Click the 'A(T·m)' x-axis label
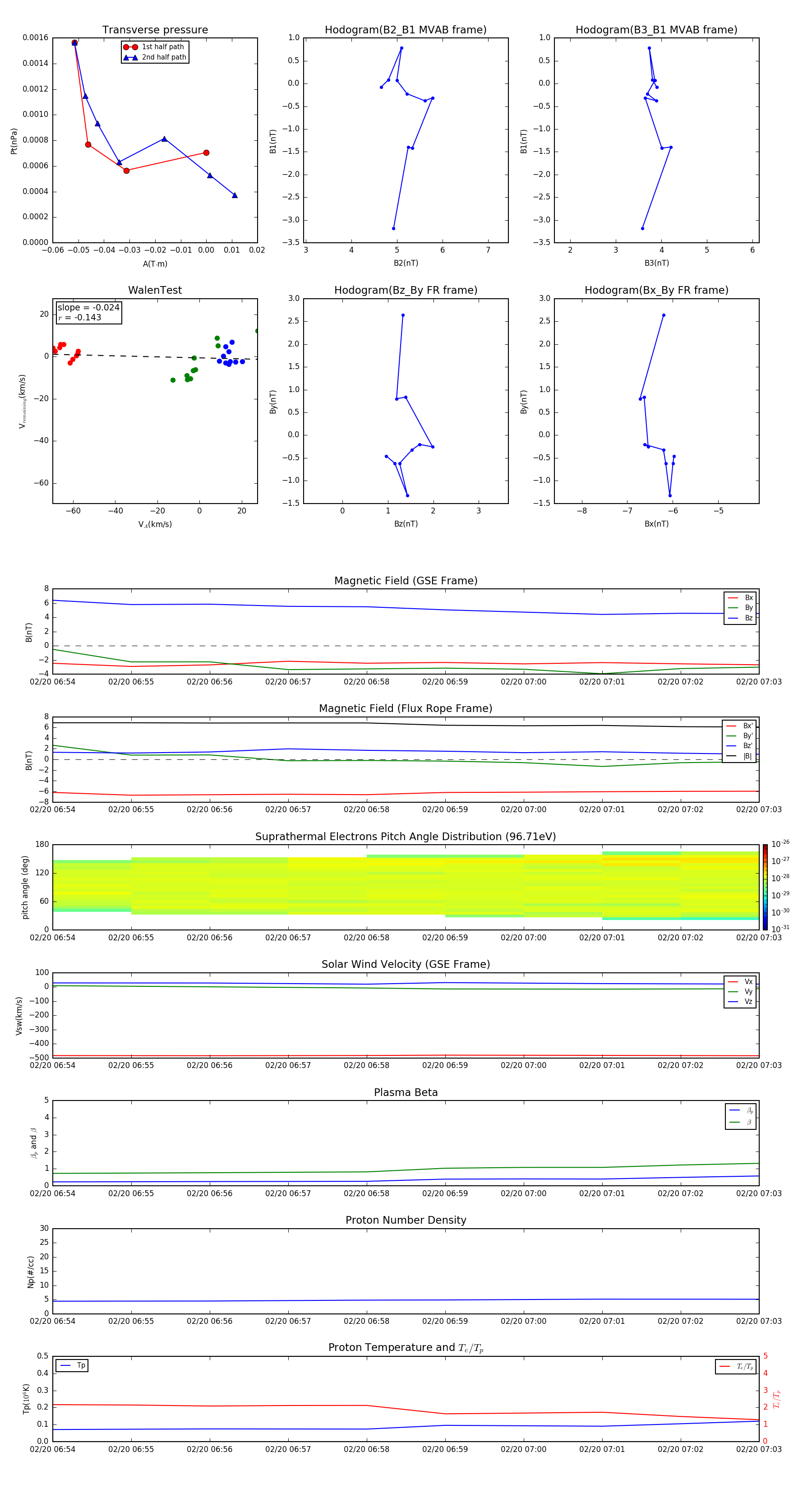The height and width of the screenshot is (1489, 812). 155,264
